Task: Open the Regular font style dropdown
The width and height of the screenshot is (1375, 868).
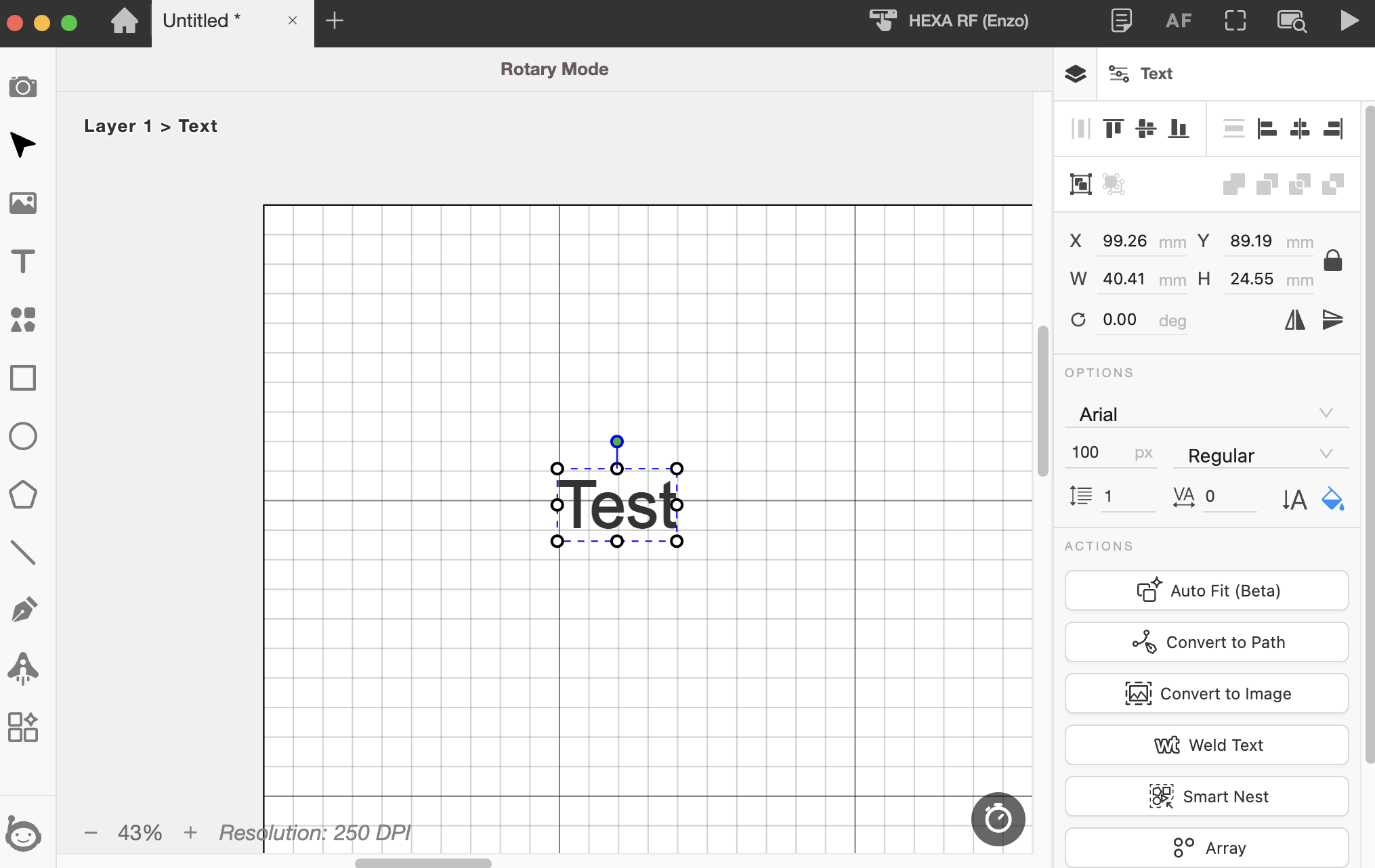Action: point(1261,455)
